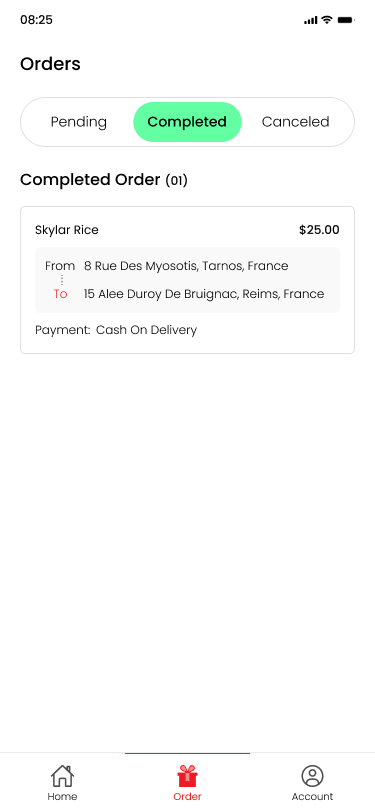The width and height of the screenshot is (375, 812).
Task: Switch to the Pending tab
Action: click(79, 122)
